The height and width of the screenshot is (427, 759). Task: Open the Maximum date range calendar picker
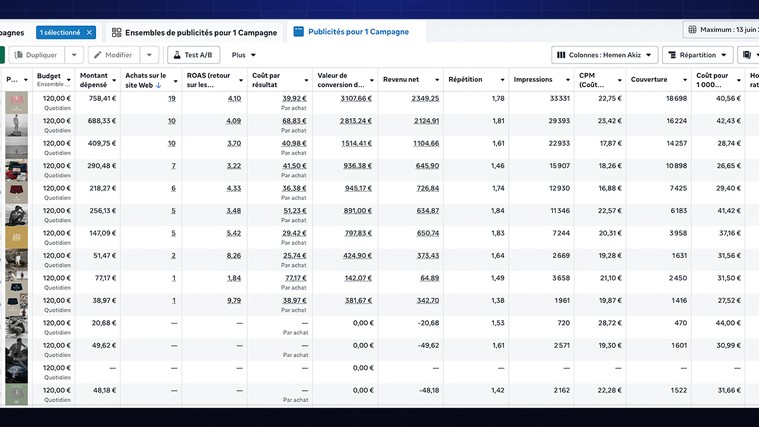pos(718,30)
